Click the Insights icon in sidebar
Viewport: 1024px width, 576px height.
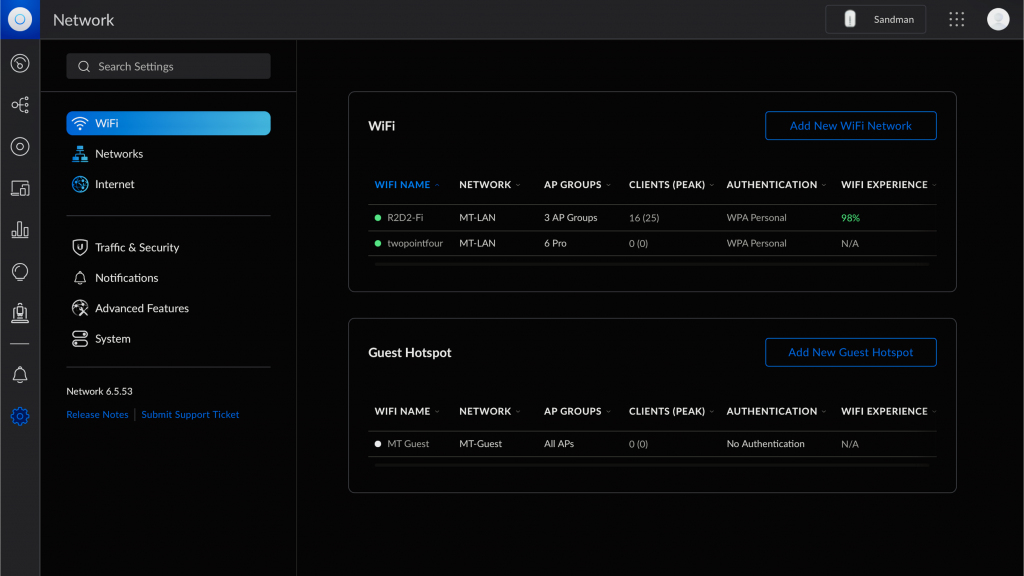[x=20, y=271]
